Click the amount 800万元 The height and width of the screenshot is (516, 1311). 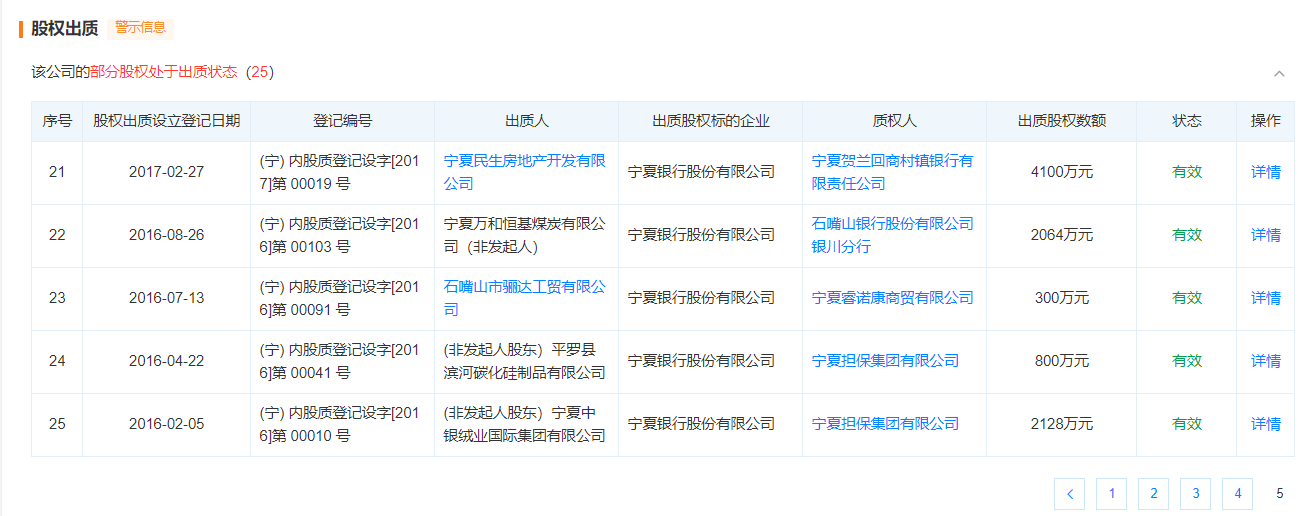[x=1062, y=361]
